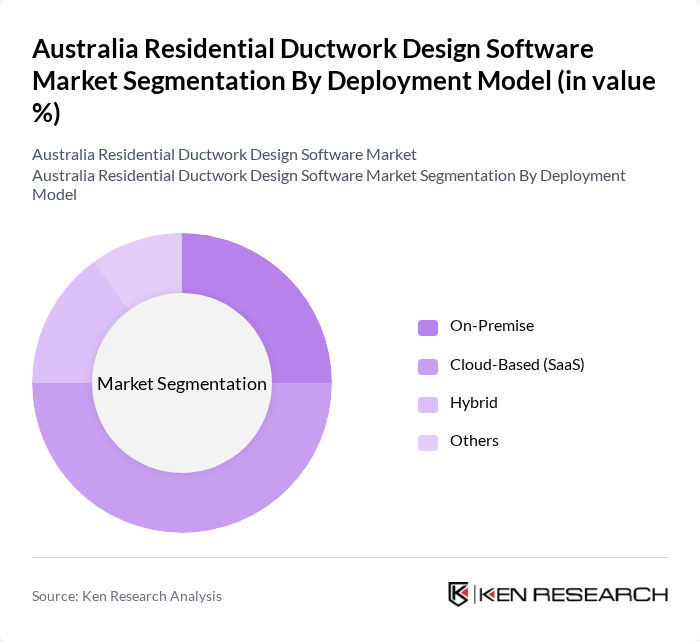The height and width of the screenshot is (642, 700).
Task: Click the KEN RESEARCH brand wordmark
Action: coord(573,595)
